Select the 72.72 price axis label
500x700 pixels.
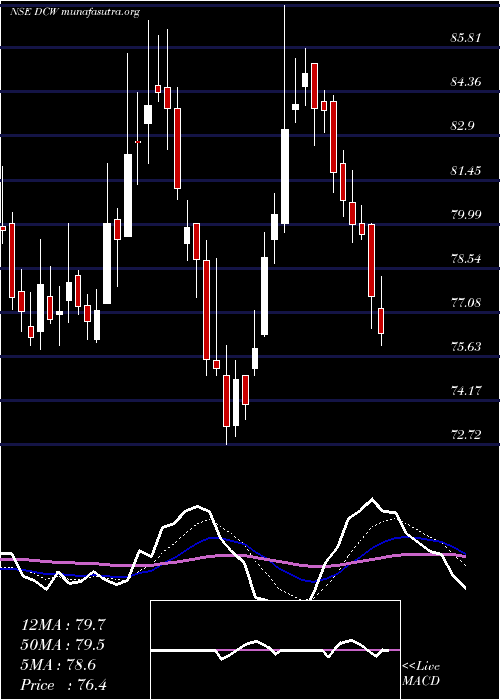(x=466, y=435)
